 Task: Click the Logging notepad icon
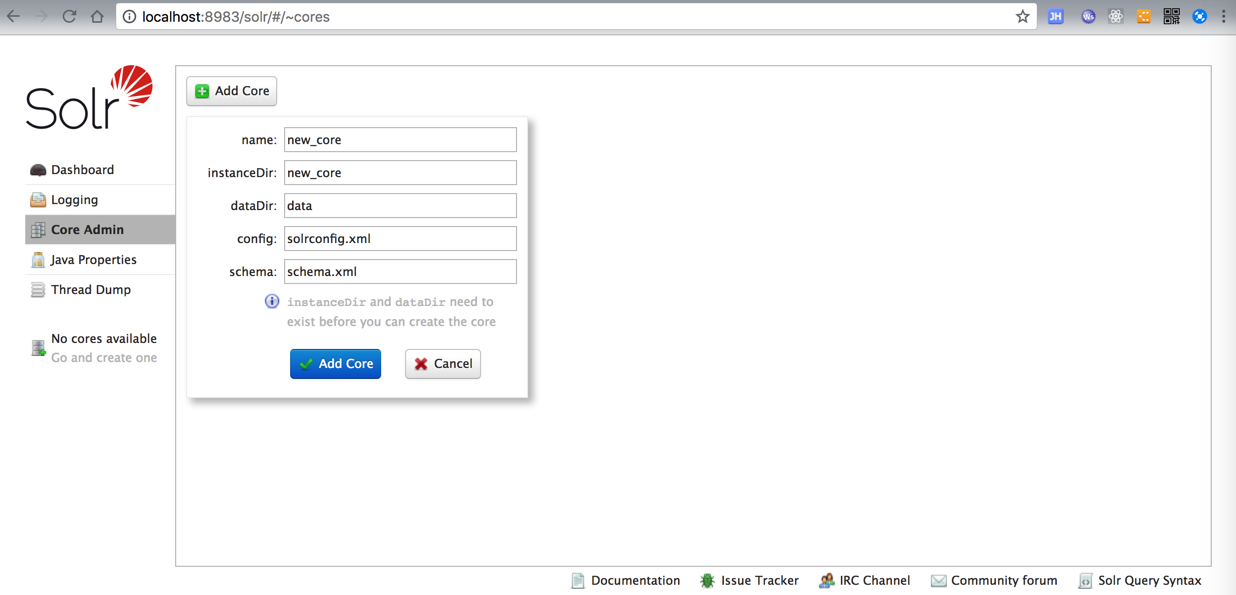click(x=38, y=200)
